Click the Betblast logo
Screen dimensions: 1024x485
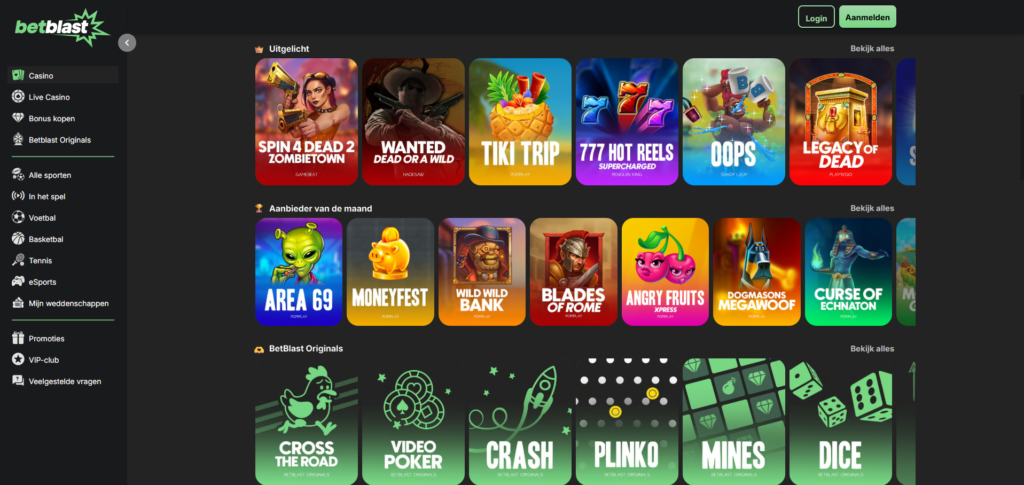[x=62, y=27]
